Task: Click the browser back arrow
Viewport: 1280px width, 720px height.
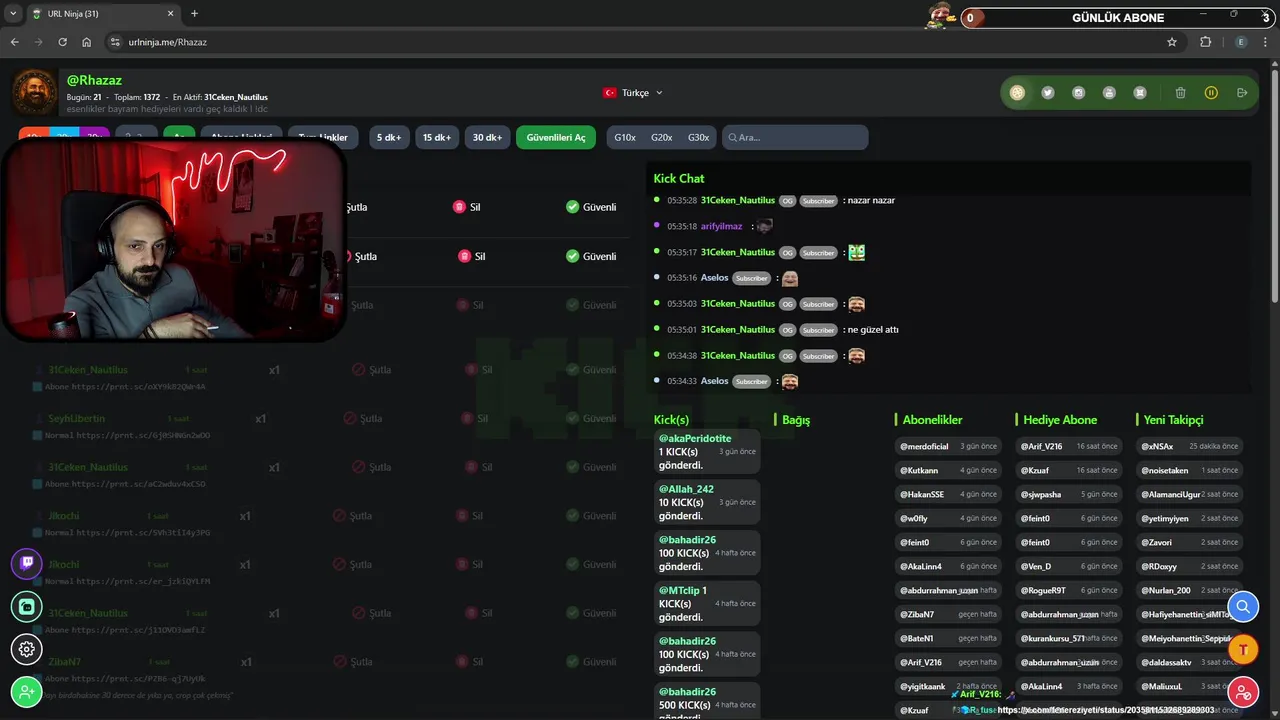Action: tap(14, 42)
